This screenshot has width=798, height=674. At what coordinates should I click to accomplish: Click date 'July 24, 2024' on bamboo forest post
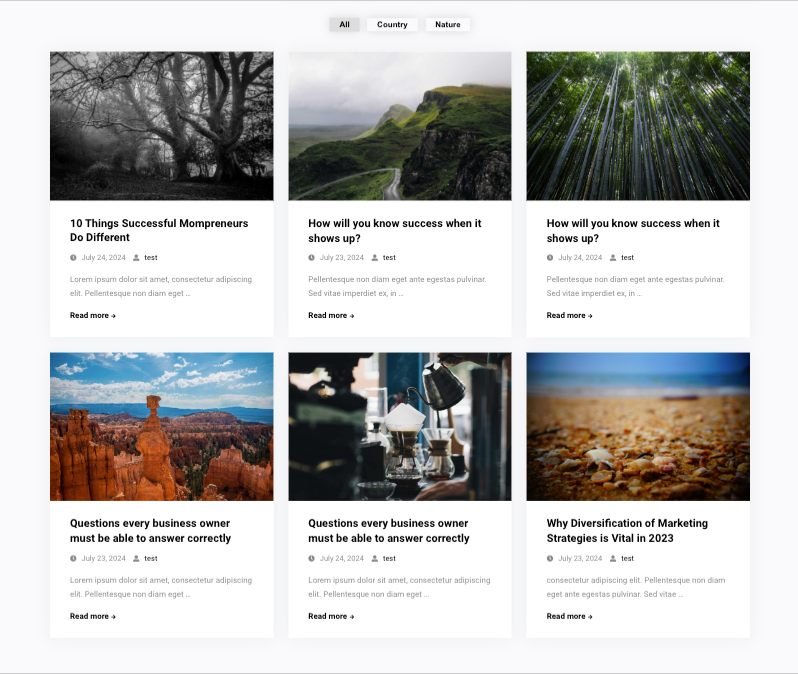pos(580,258)
